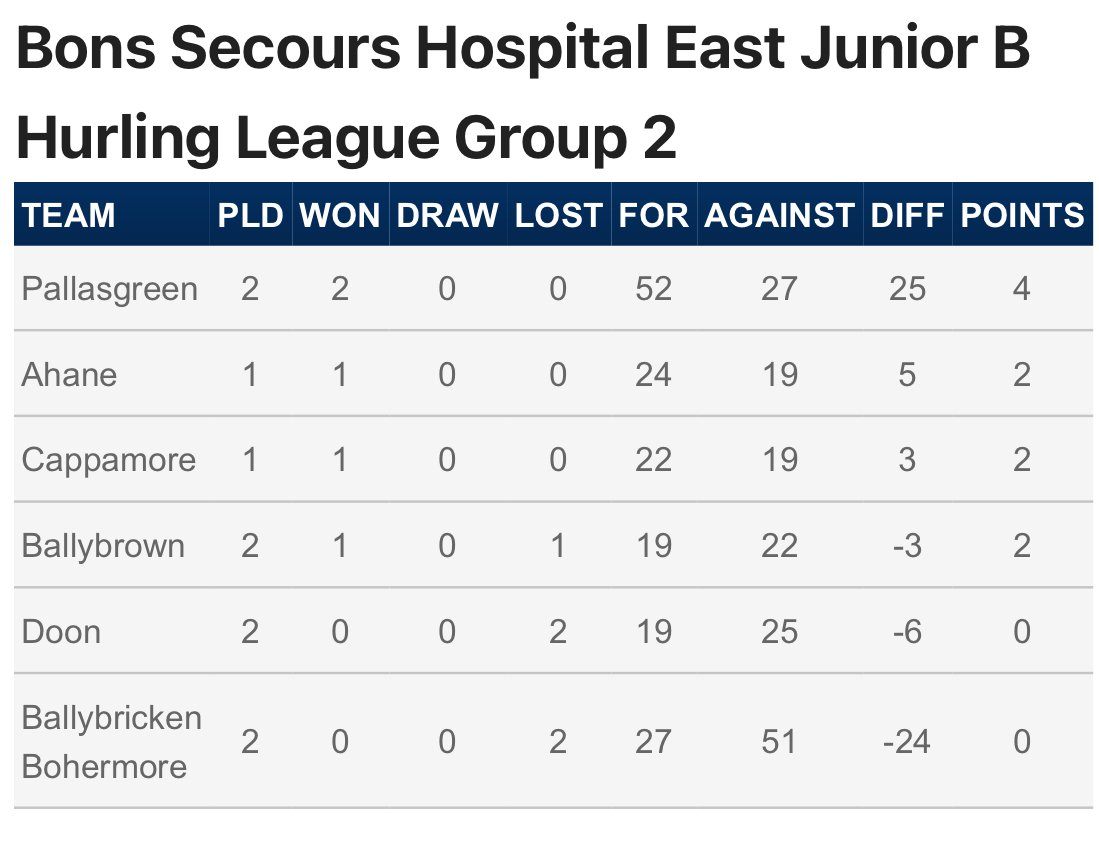The height and width of the screenshot is (850, 1099).
Task: Open the Cappamore team entry
Action: pos(109,460)
